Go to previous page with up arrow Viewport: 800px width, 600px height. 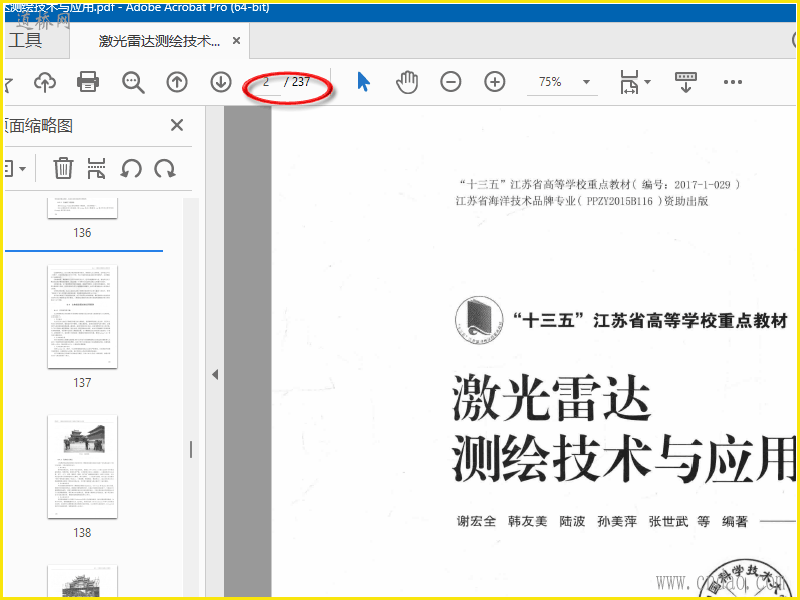point(177,82)
